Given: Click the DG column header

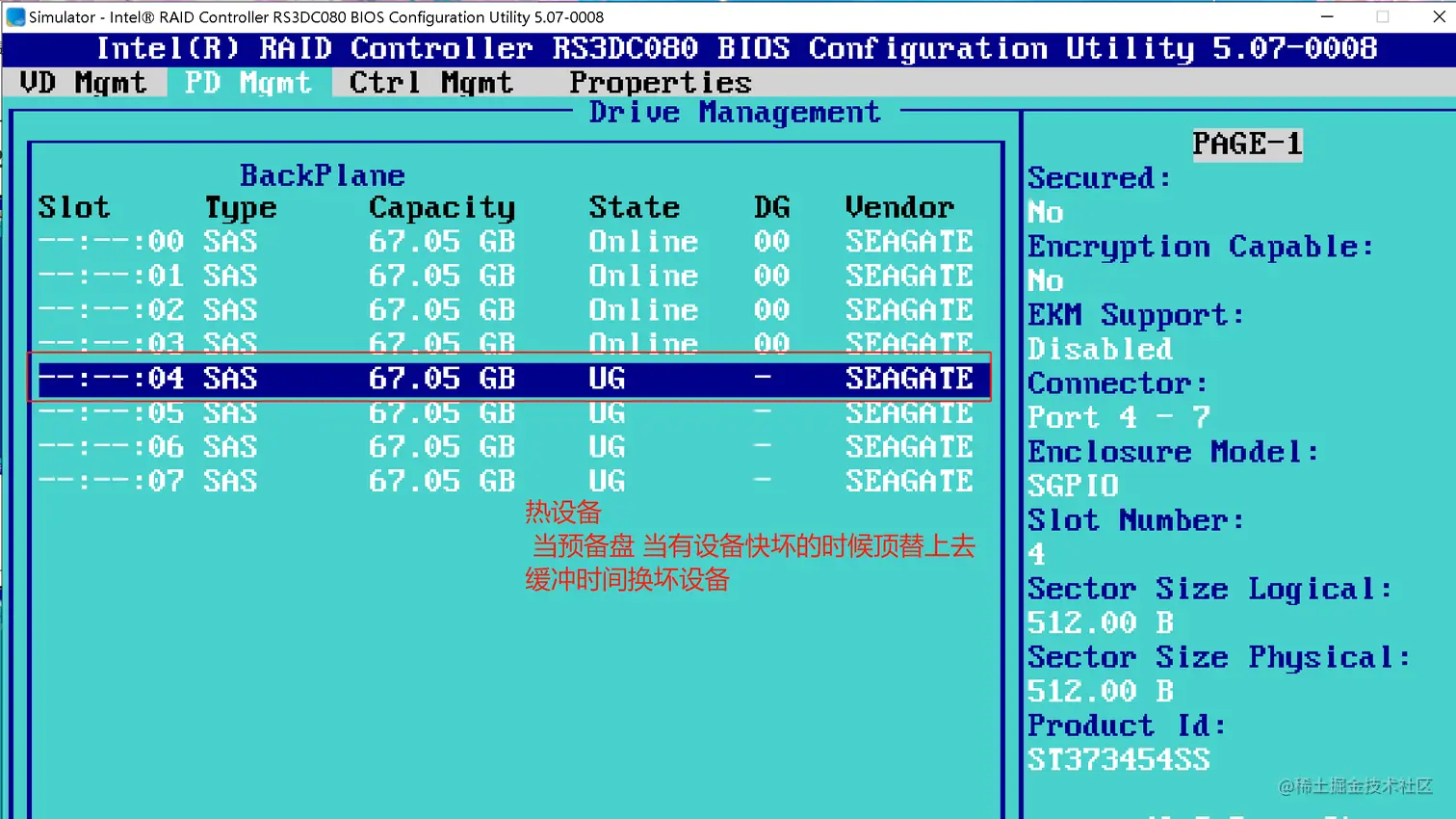Looking at the screenshot, I should click(x=772, y=207).
